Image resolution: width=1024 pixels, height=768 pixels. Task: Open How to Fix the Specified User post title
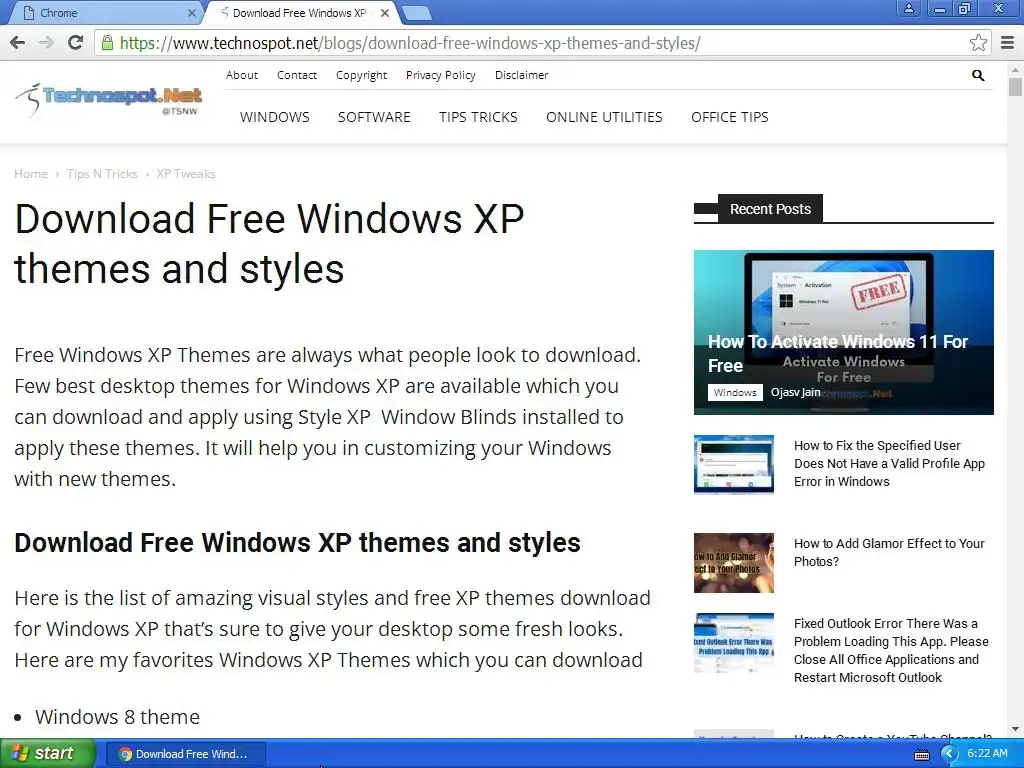point(889,464)
